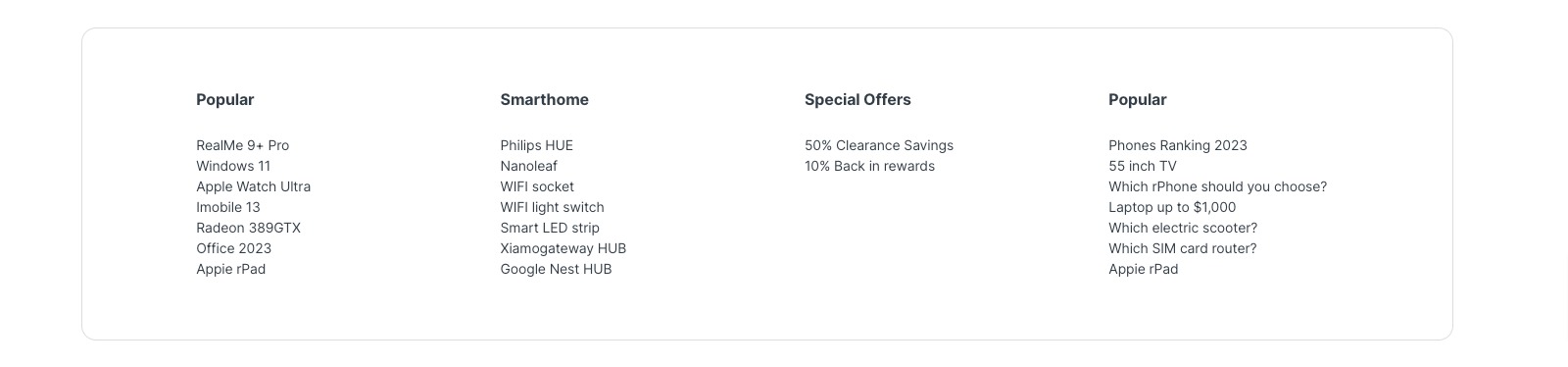Open the RealMe 9+ Pro link
Screen dimensions: 1568x367
tap(242, 145)
